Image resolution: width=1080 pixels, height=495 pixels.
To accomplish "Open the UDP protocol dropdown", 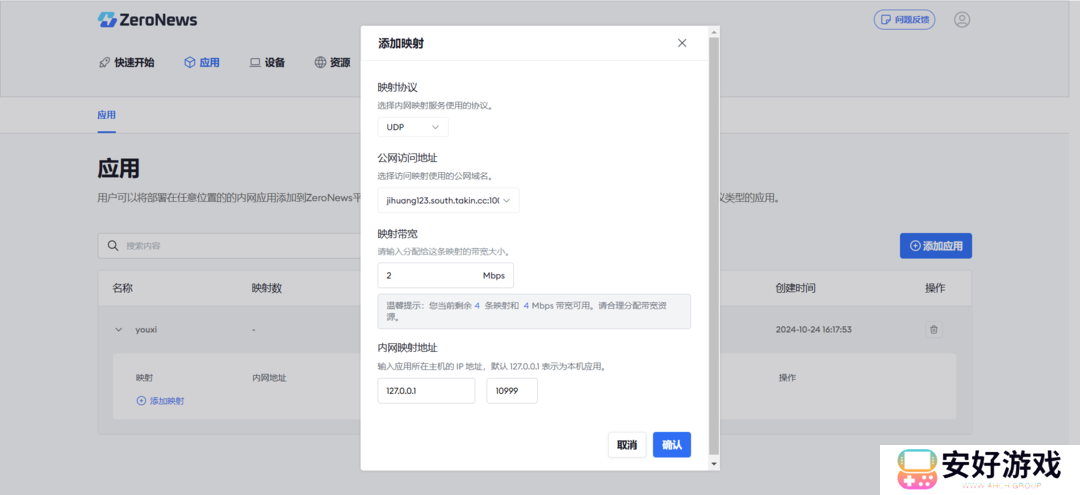I will (412, 127).
